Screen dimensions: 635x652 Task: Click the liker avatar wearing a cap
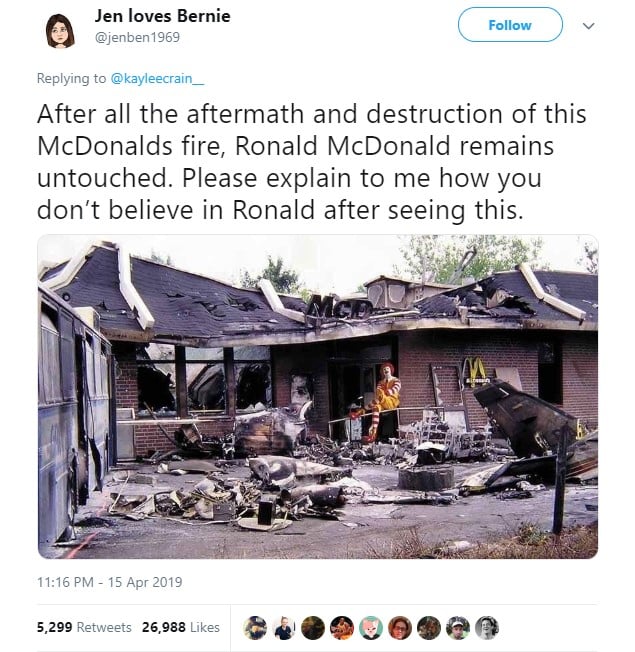tap(458, 627)
